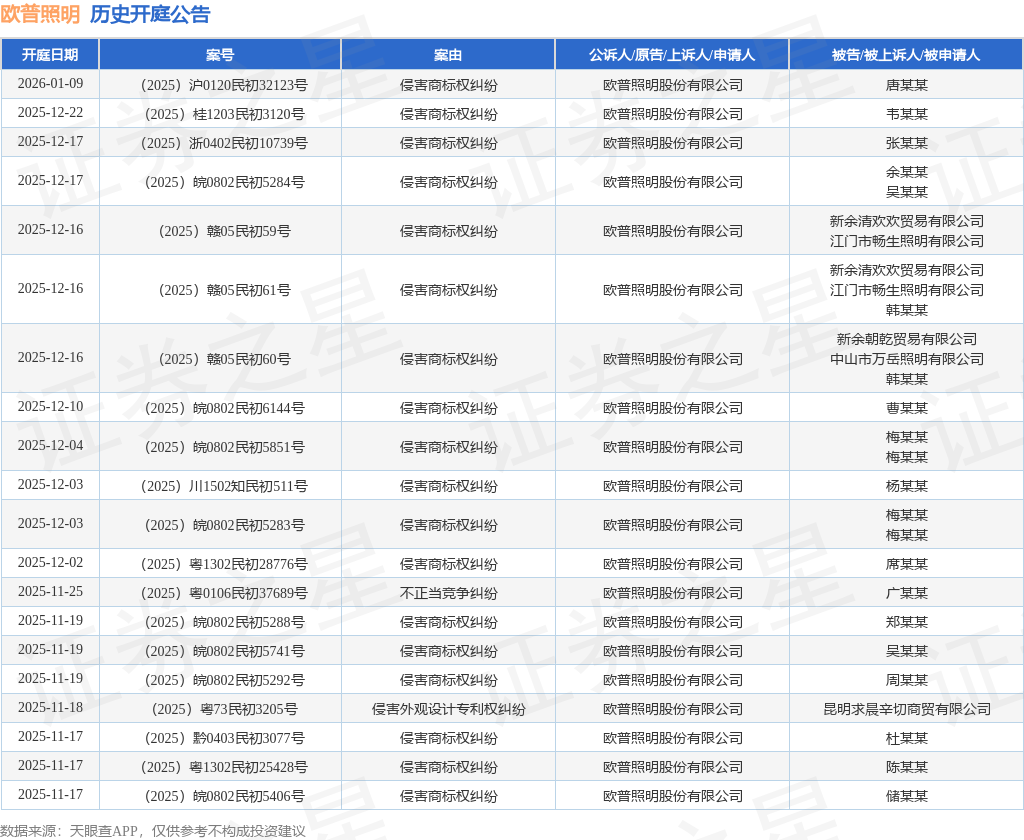The height and width of the screenshot is (840, 1024).
Task: Click defendant 杨某某
Action: (x=906, y=486)
